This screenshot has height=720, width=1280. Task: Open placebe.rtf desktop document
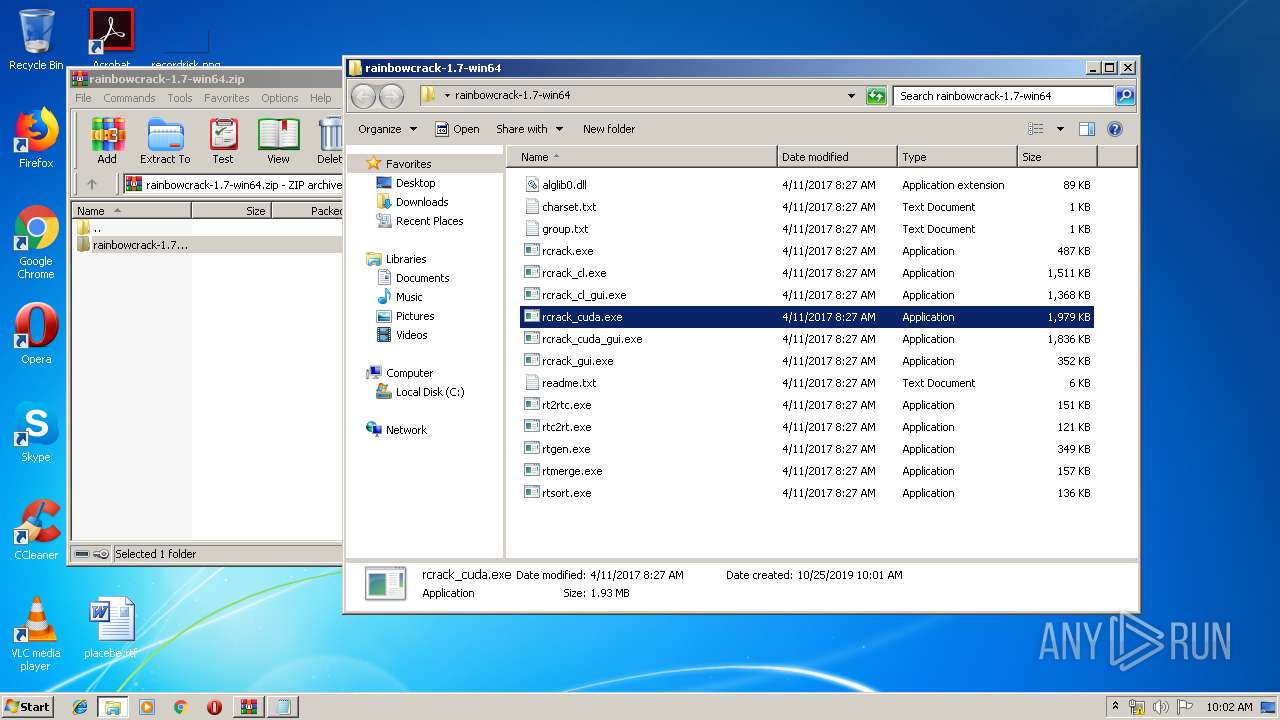pyautogui.click(x=110, y=628)
